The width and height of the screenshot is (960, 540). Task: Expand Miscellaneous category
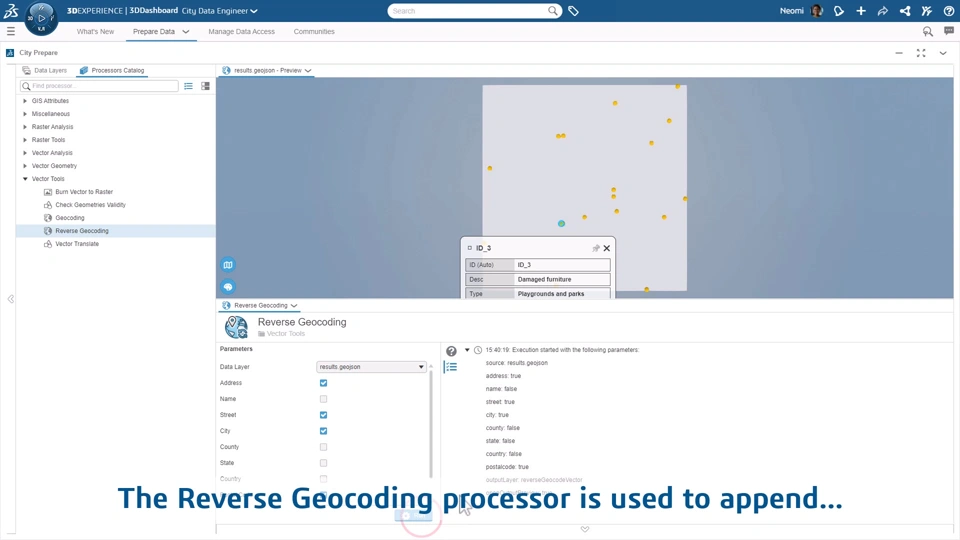tap(25, 114)
